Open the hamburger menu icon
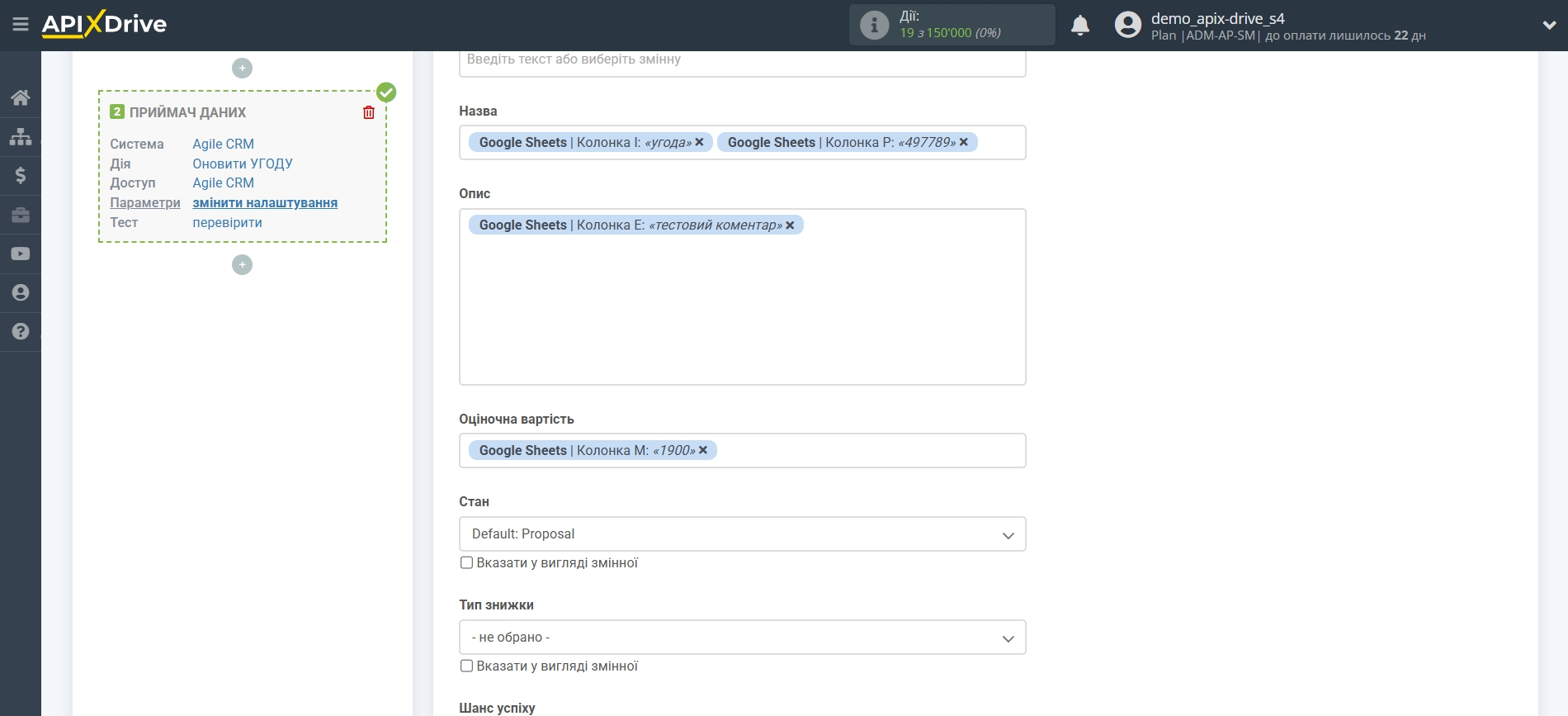This screenshot has height=716, width=1568. coord(21,24)
